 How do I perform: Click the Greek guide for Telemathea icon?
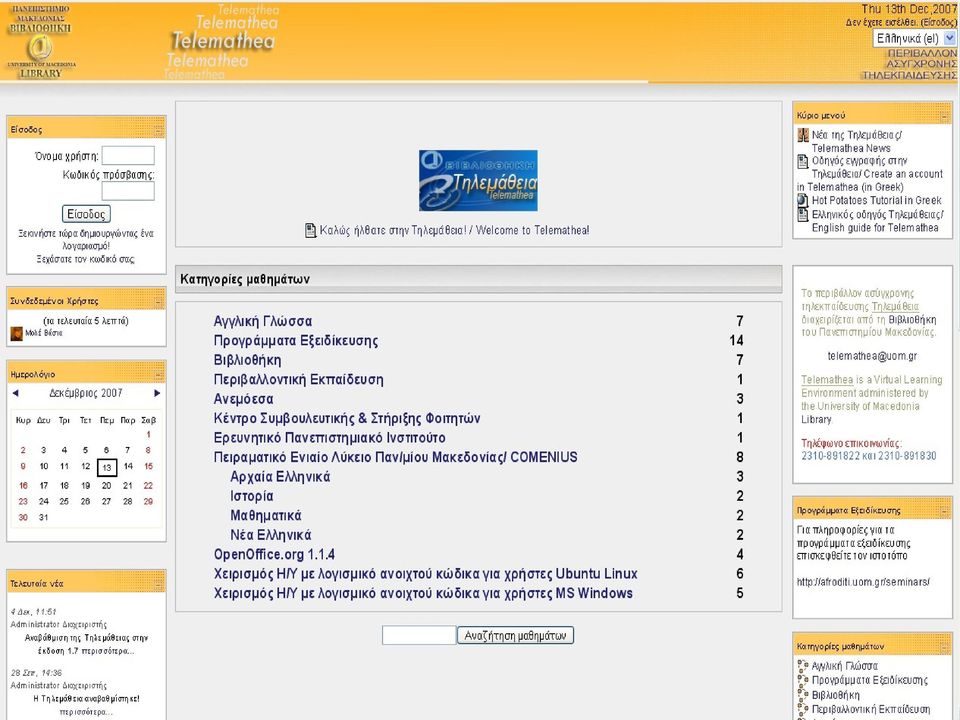[x=803, y=214]
